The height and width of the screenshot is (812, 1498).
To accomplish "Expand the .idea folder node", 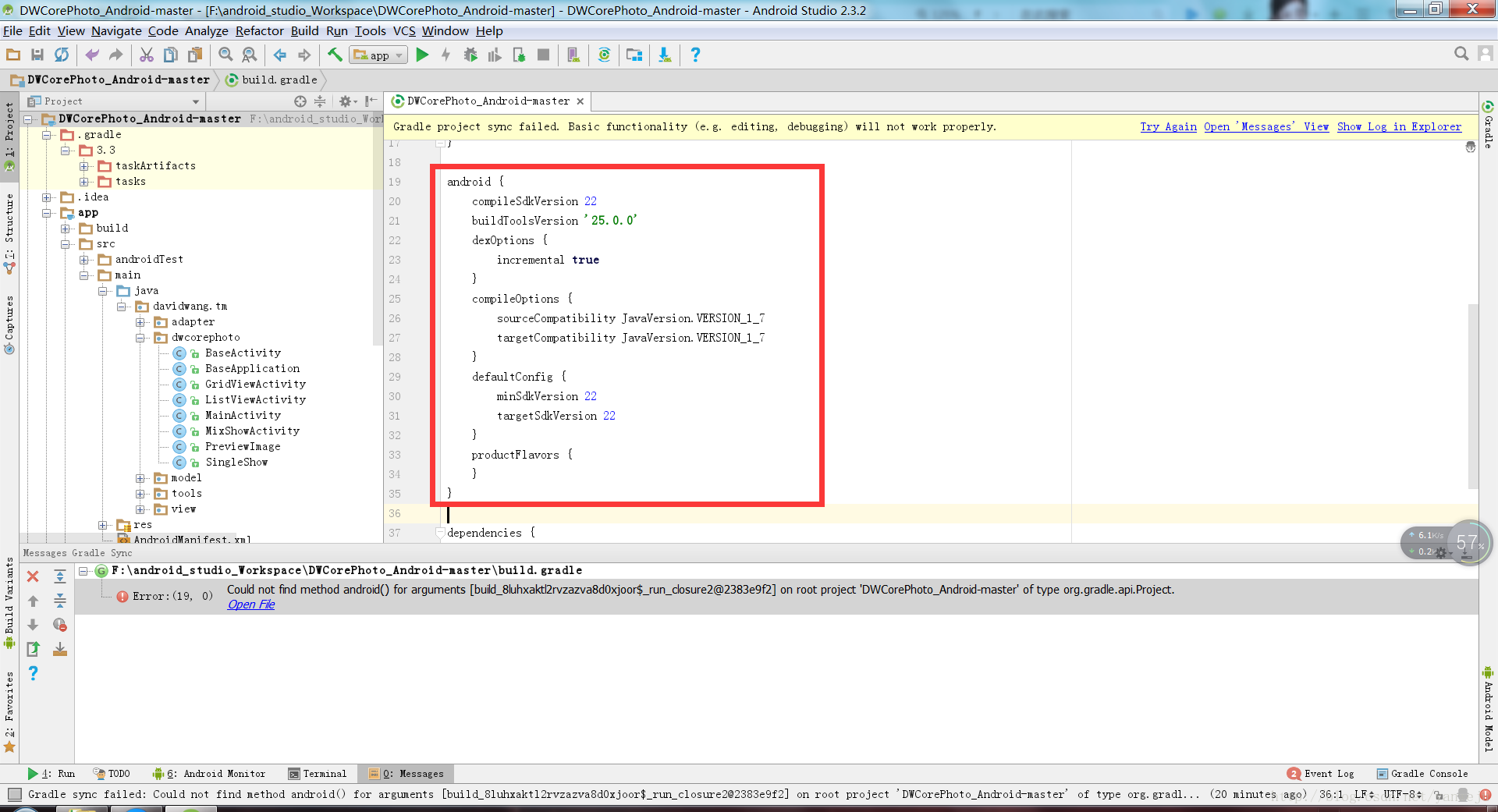I will pyautogui.click(x=47, y=197).
